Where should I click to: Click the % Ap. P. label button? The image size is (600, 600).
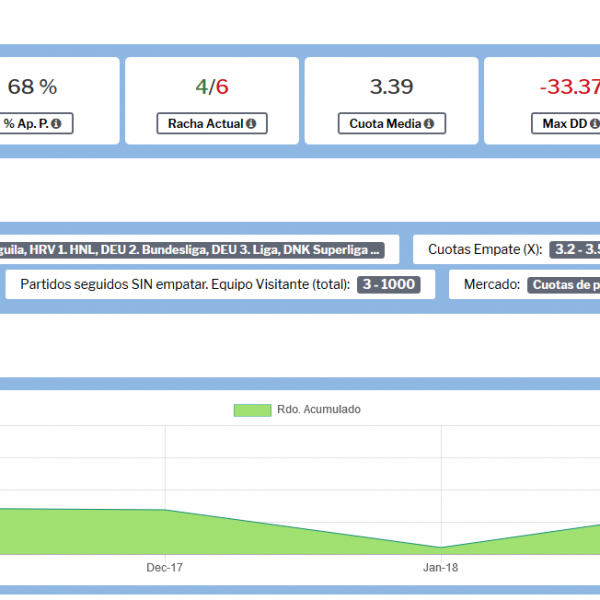pyautogui.click(x=36, y=123)
